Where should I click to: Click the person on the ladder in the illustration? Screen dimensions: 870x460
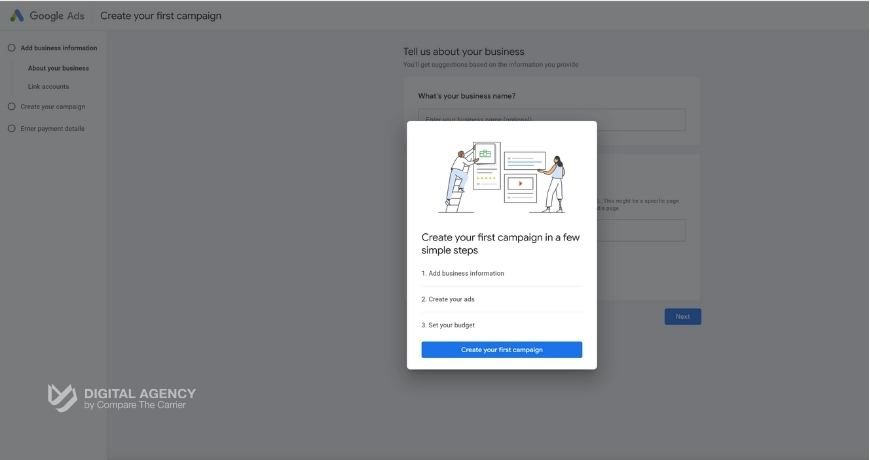click(459, 173)
